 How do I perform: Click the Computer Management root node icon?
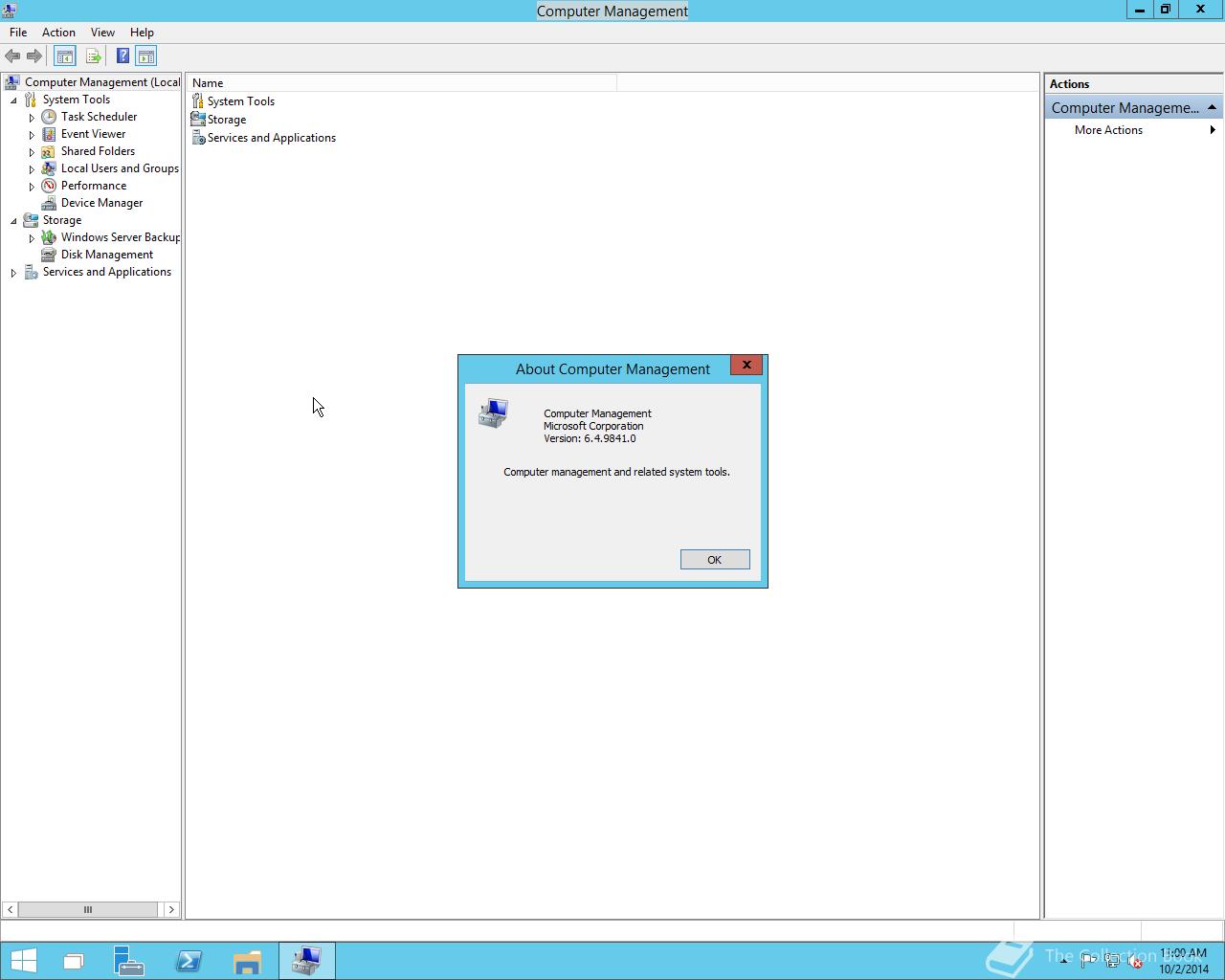coord(12,82)
